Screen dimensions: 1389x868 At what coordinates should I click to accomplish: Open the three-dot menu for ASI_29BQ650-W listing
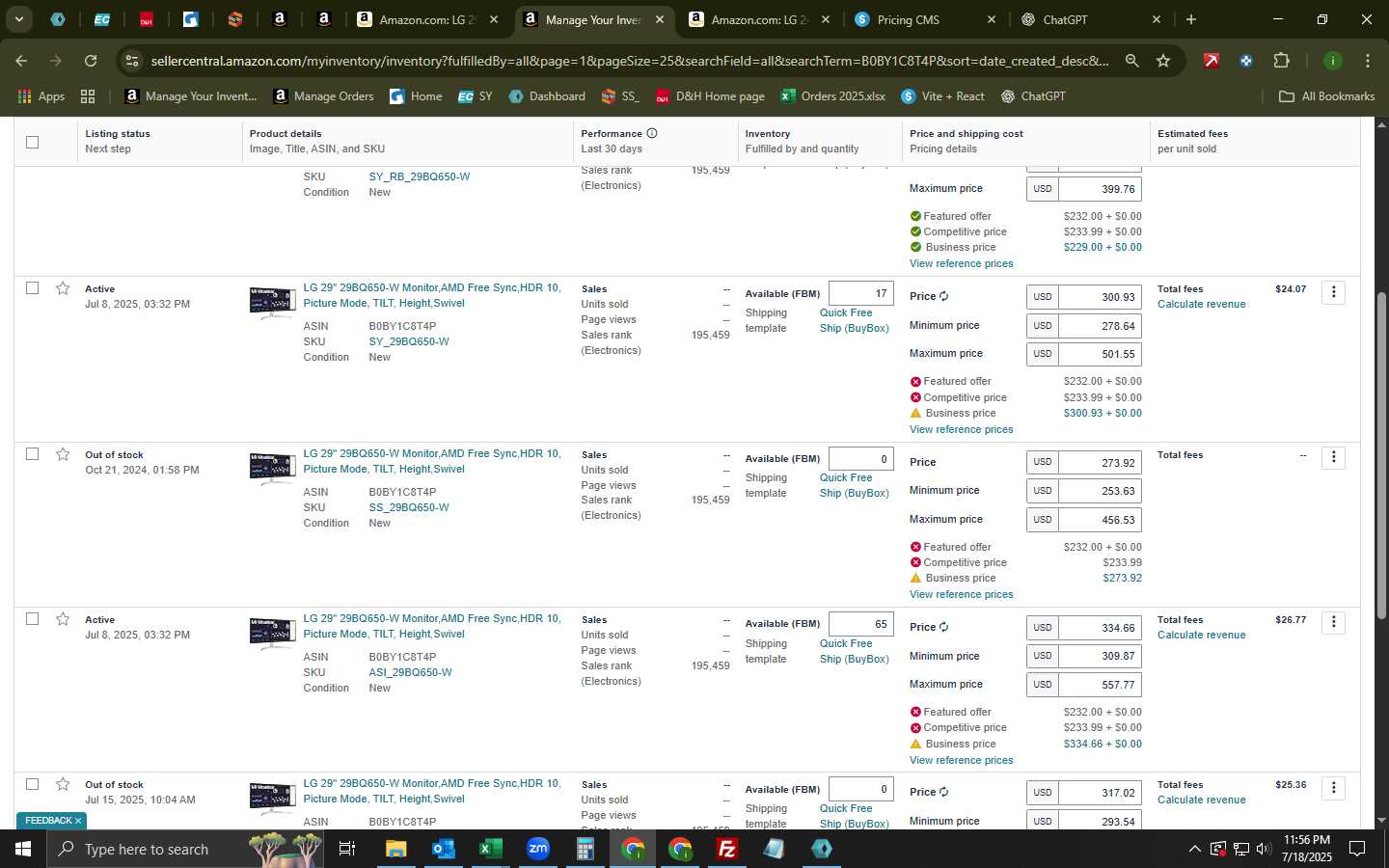click(1333, 623)
